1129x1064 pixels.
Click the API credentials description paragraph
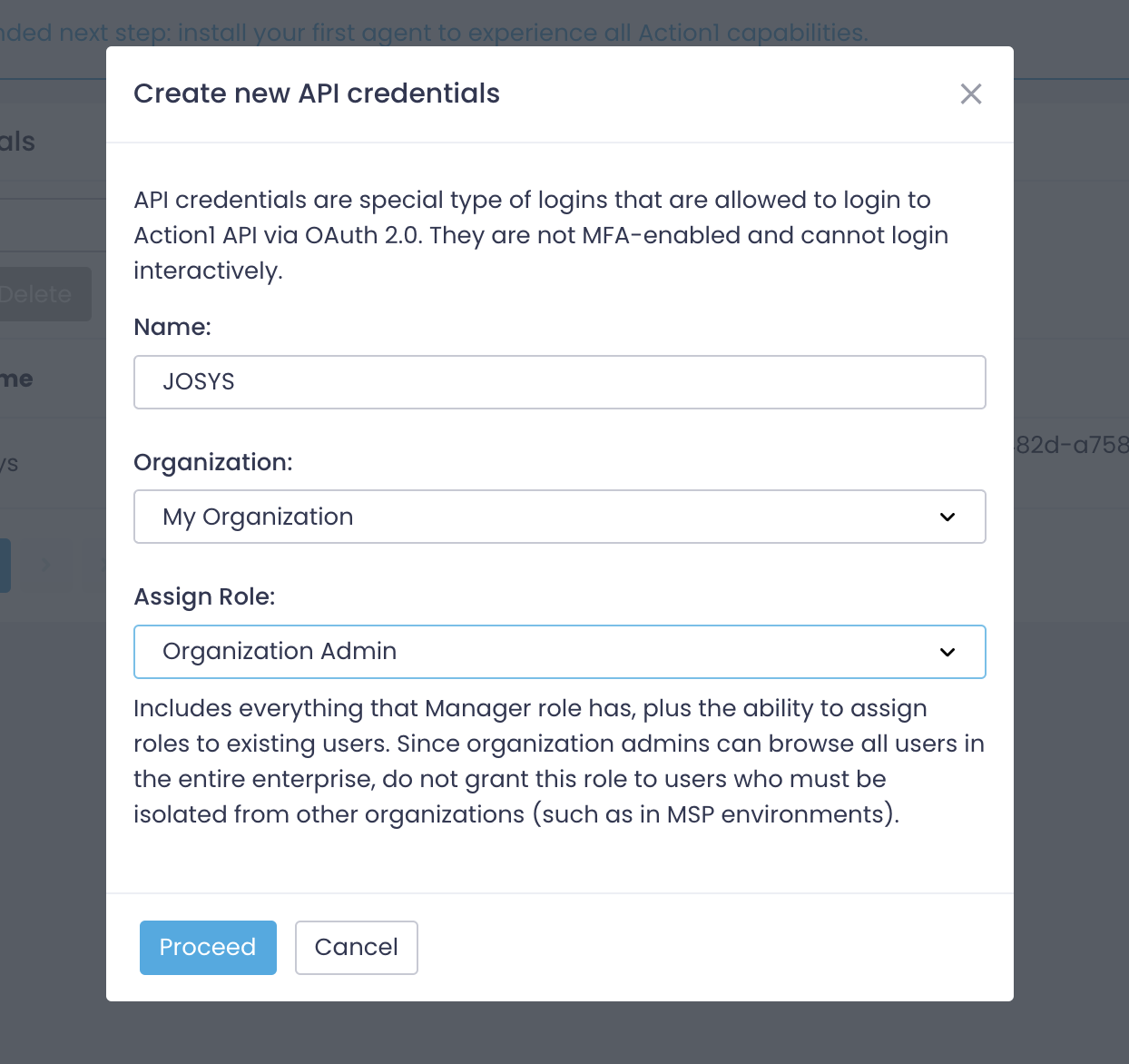(x=541, y=235)
